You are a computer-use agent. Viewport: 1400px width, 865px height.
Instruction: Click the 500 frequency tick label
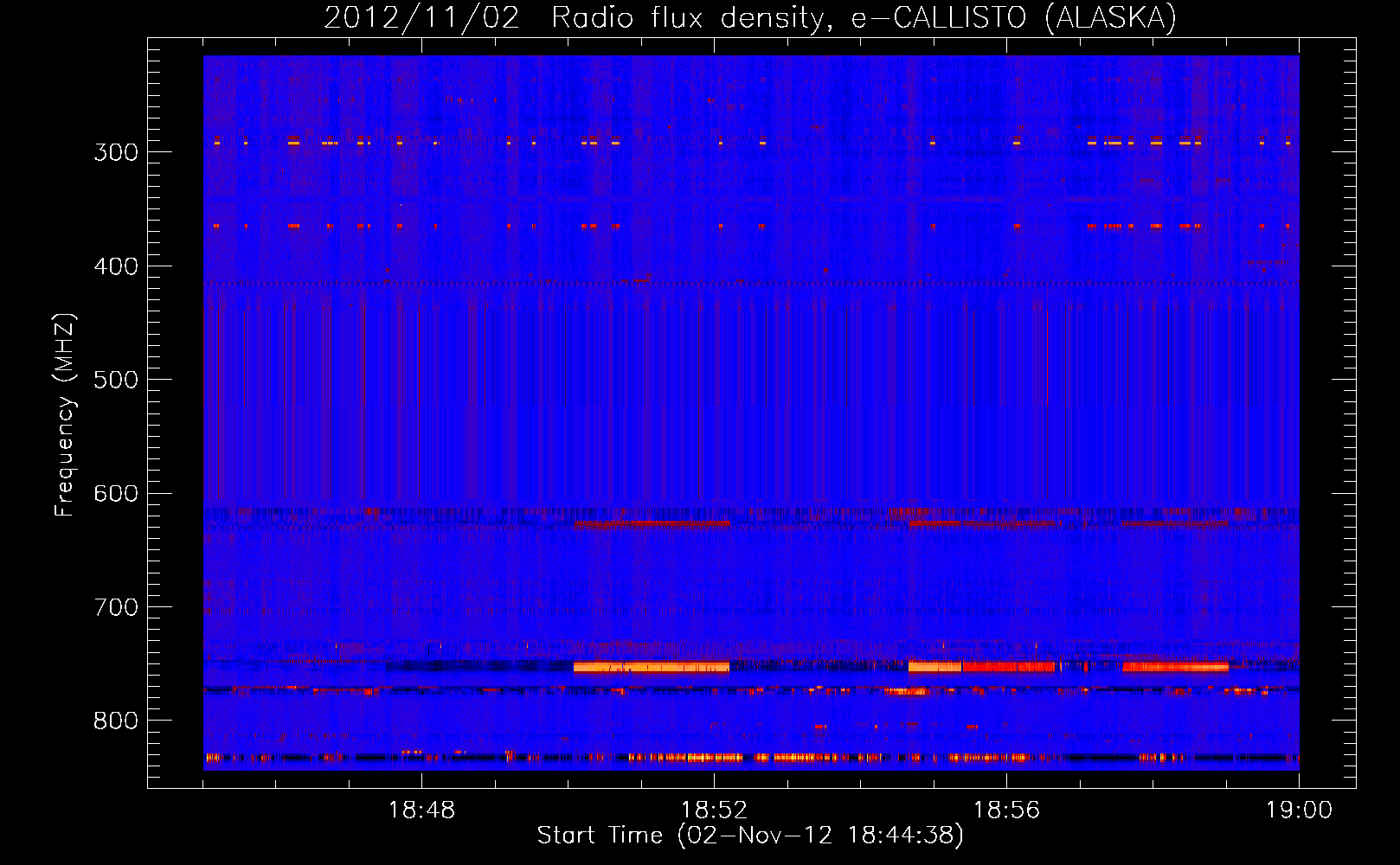coord(116,380)
